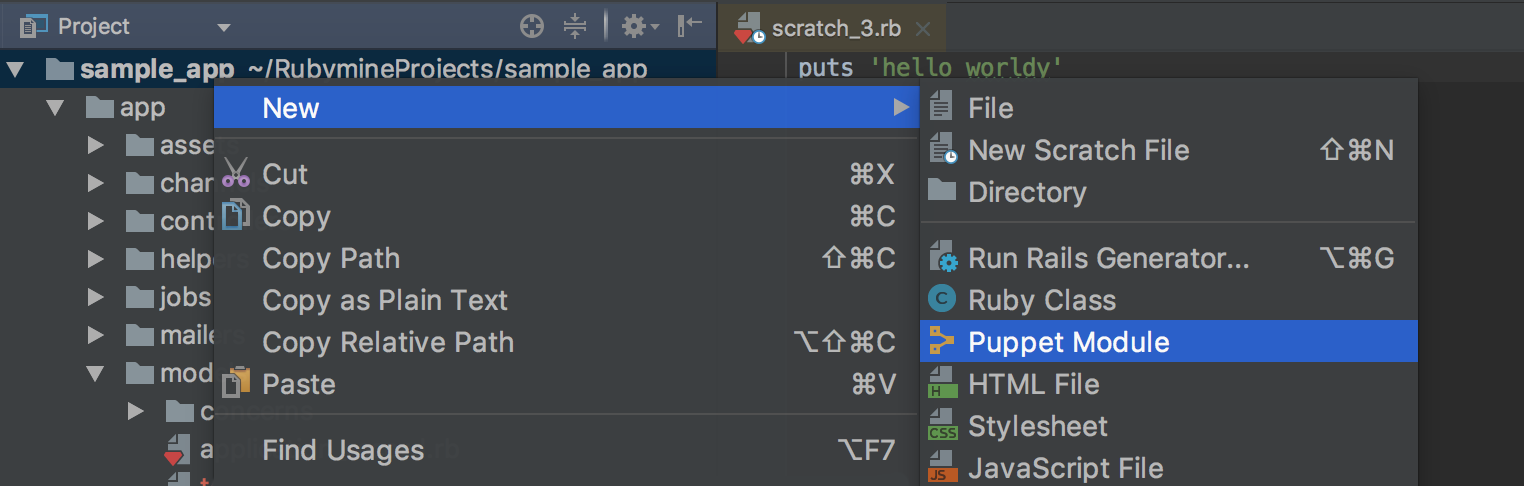
Task: Click the Paste clipboard icon
Action: click(236, 383)
